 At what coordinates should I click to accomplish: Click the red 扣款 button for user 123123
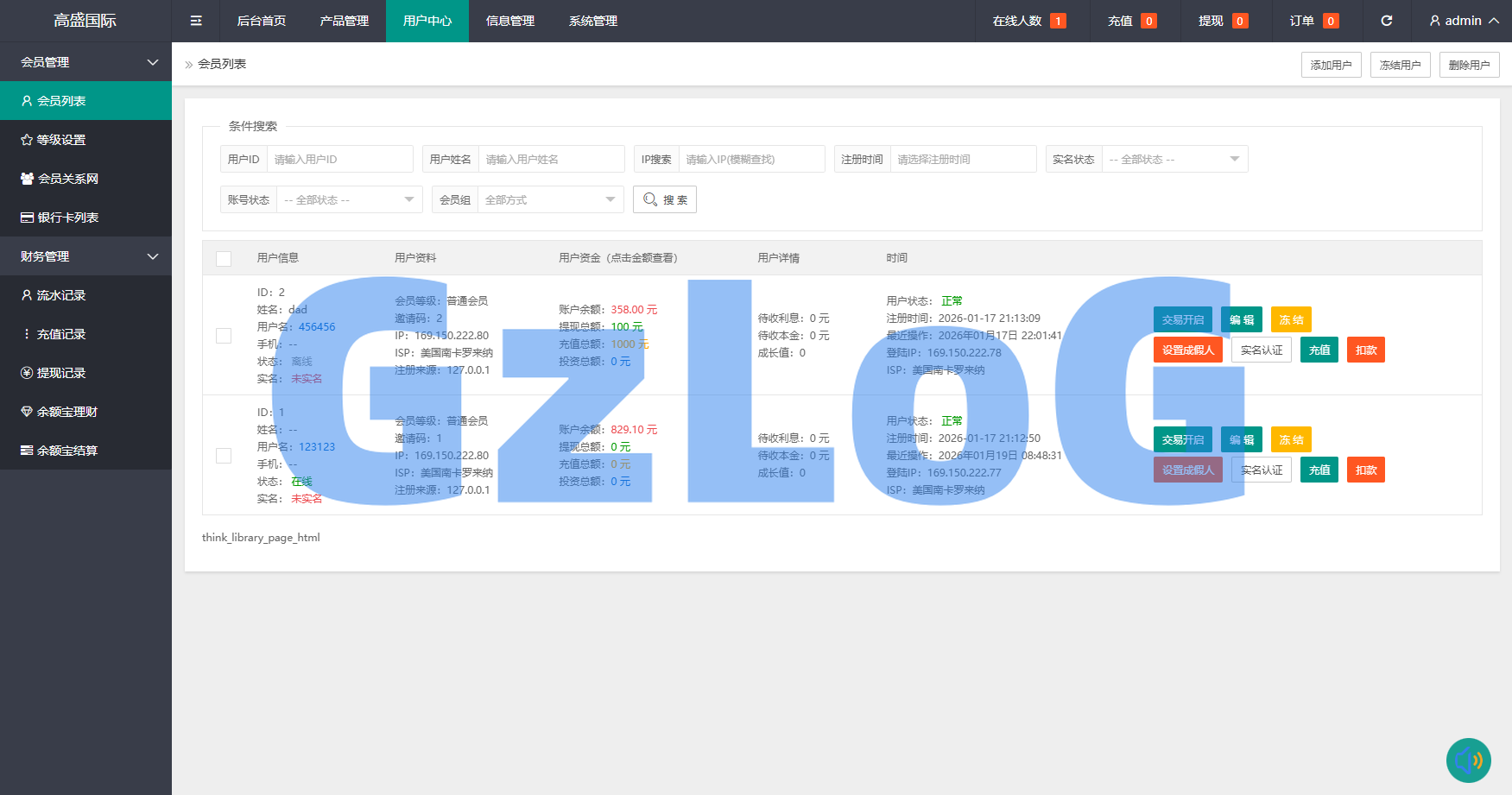click(x=1365, y=470)
